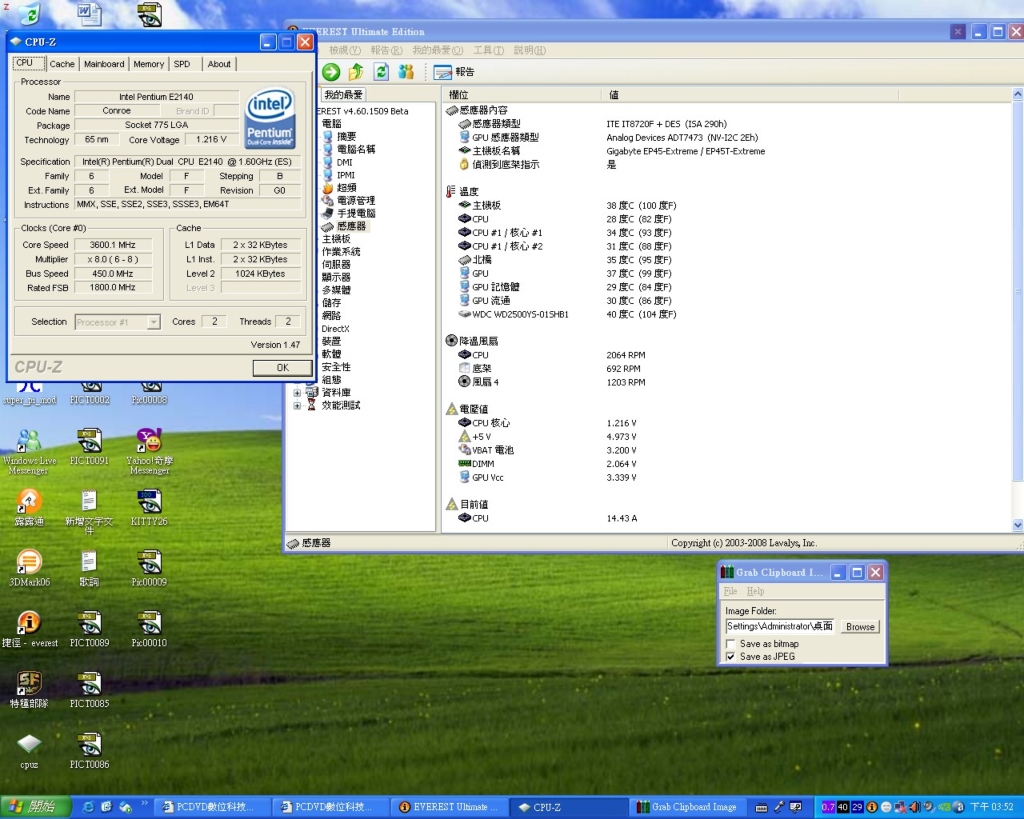Click the 電壓值 voltage warning icon
The width and height of the screenshot is (1024, 819).
coord(451,409)
